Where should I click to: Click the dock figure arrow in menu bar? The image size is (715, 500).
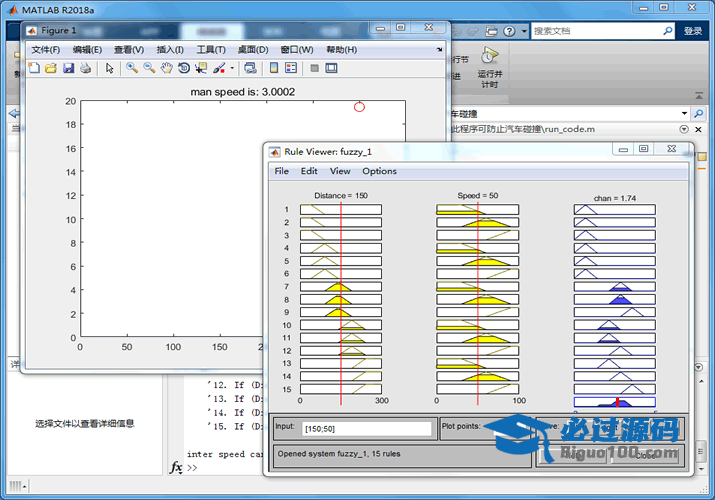439,49
